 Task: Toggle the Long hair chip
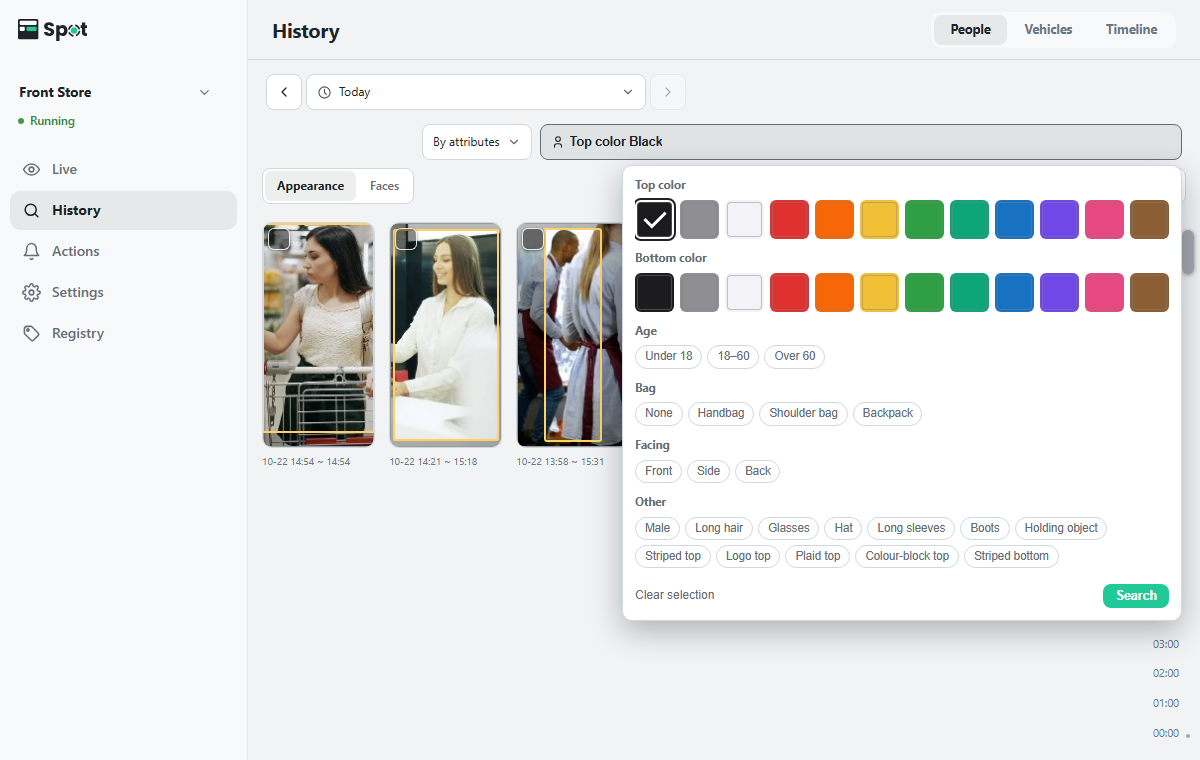pyautogui.click(x=719, y=528)
